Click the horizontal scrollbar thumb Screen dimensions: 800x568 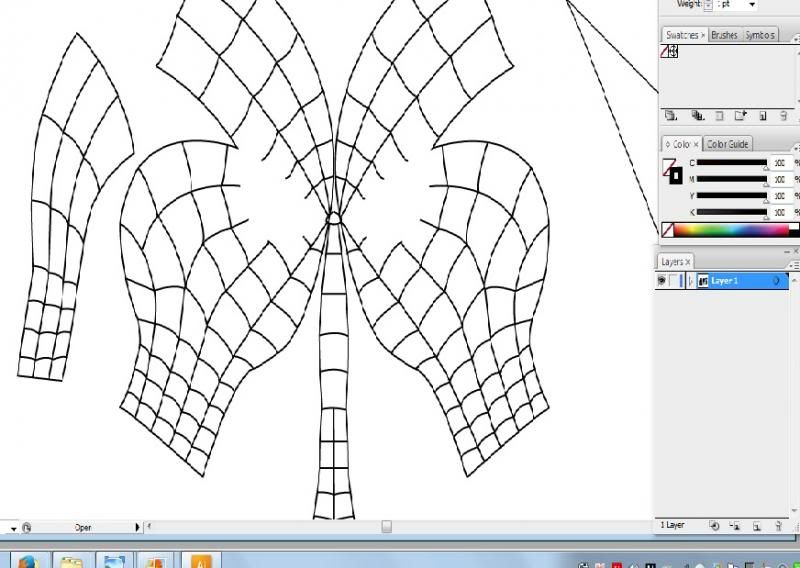(x=387, y=527)
